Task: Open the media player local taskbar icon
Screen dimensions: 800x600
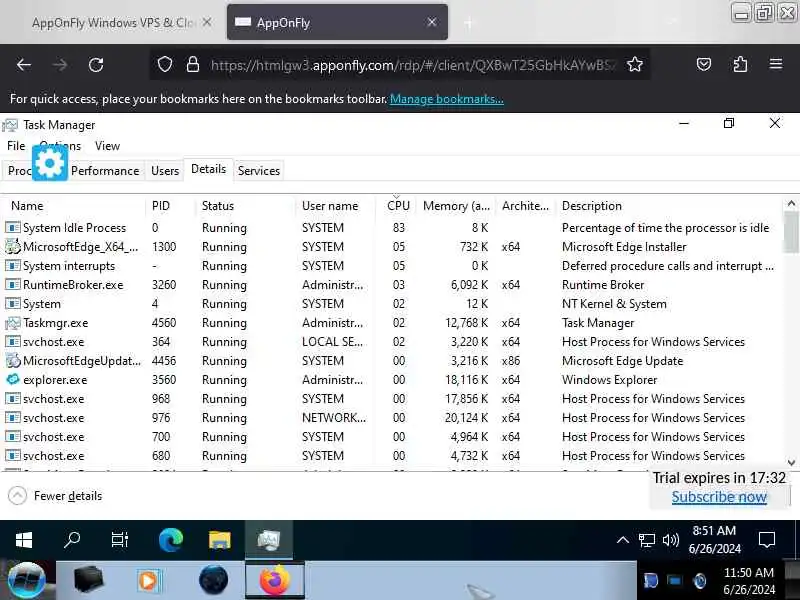Action: 148,581
